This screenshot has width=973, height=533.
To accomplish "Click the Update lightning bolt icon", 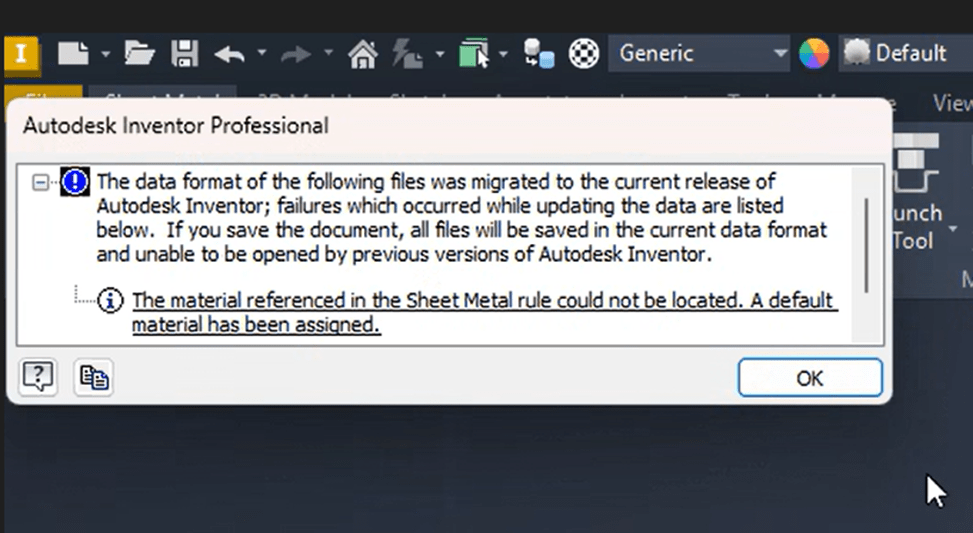I will [x=407, y=53].
